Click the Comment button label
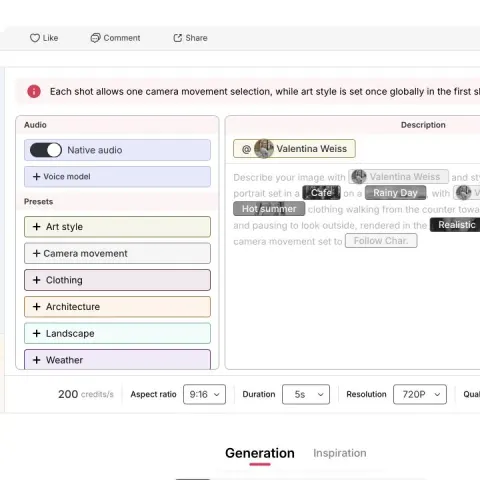The width and height of the screenshot is (480, 480). coord(122,38)
